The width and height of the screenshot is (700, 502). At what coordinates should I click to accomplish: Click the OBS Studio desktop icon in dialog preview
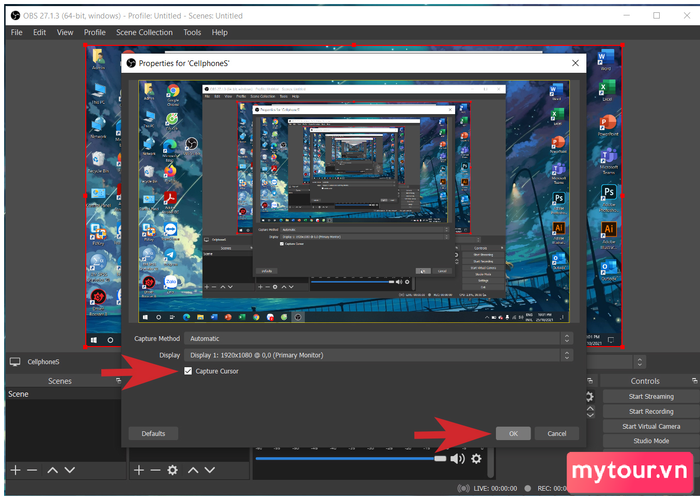[x=191, y=146]
